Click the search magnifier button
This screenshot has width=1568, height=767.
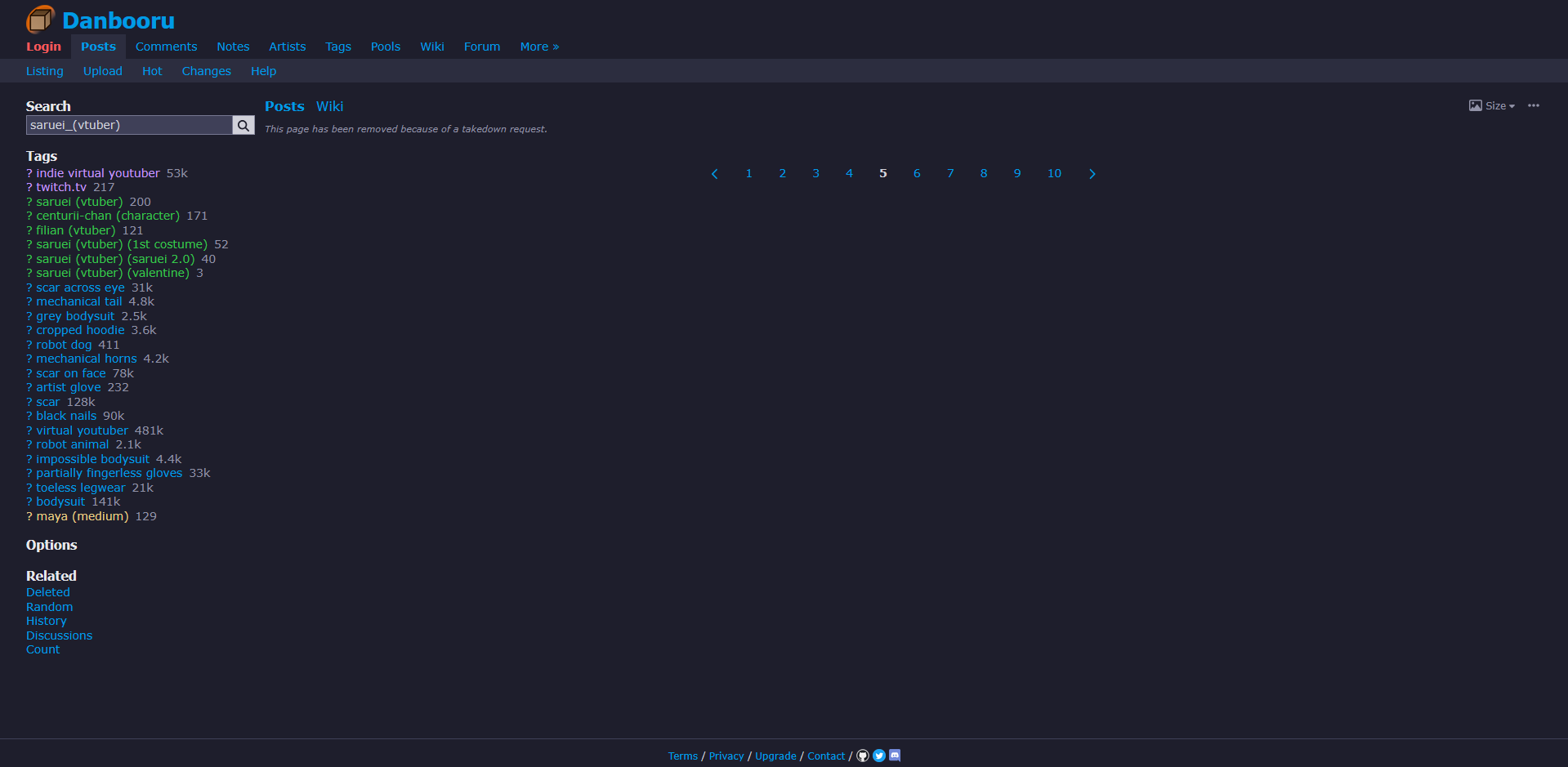click(243, 125)
